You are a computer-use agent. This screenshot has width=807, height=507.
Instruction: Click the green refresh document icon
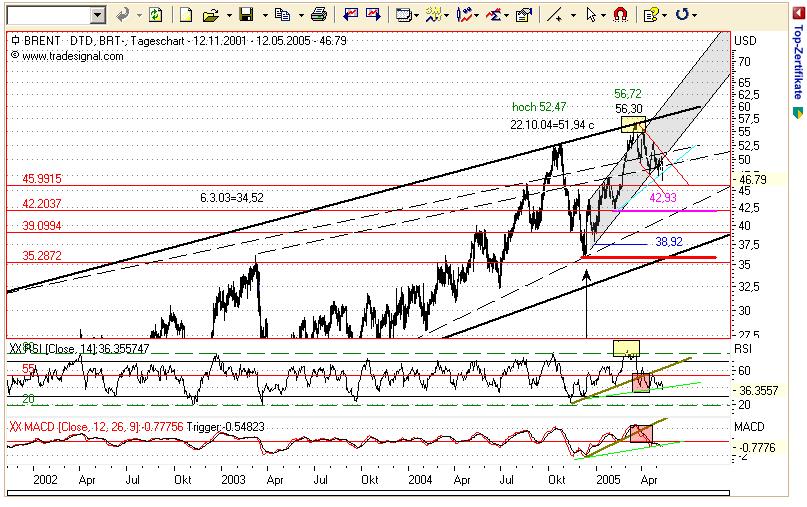click(155, 15)
